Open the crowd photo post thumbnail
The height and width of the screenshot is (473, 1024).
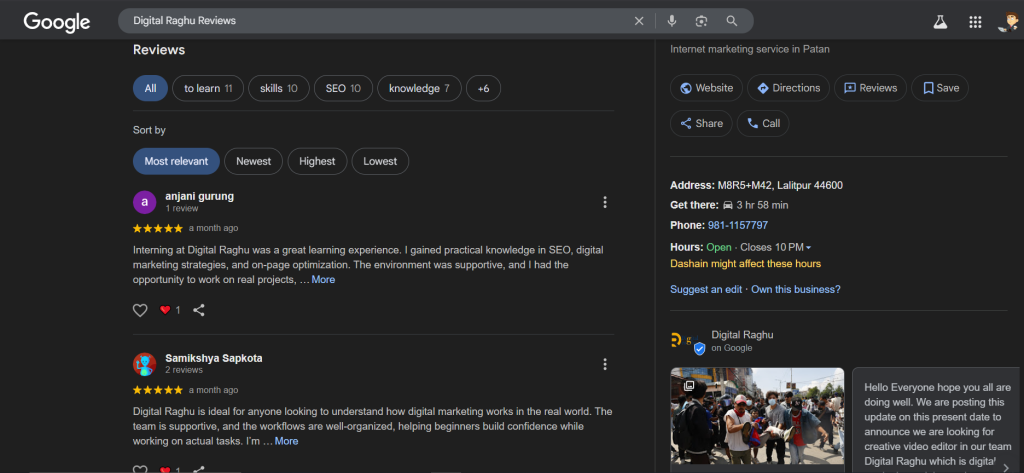click(x=758, y=416)
